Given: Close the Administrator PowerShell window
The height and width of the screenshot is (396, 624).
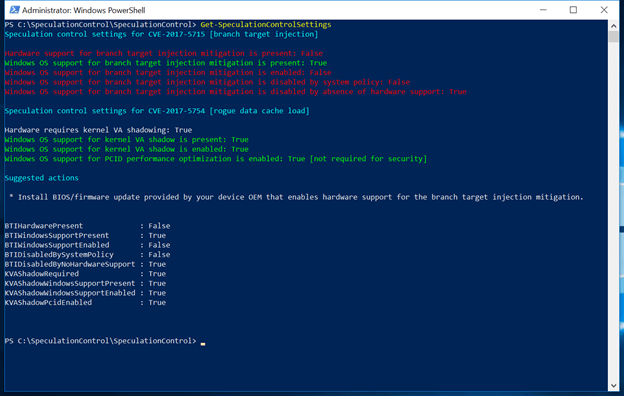Looking at the screenshot, I should tap(604, 10).
